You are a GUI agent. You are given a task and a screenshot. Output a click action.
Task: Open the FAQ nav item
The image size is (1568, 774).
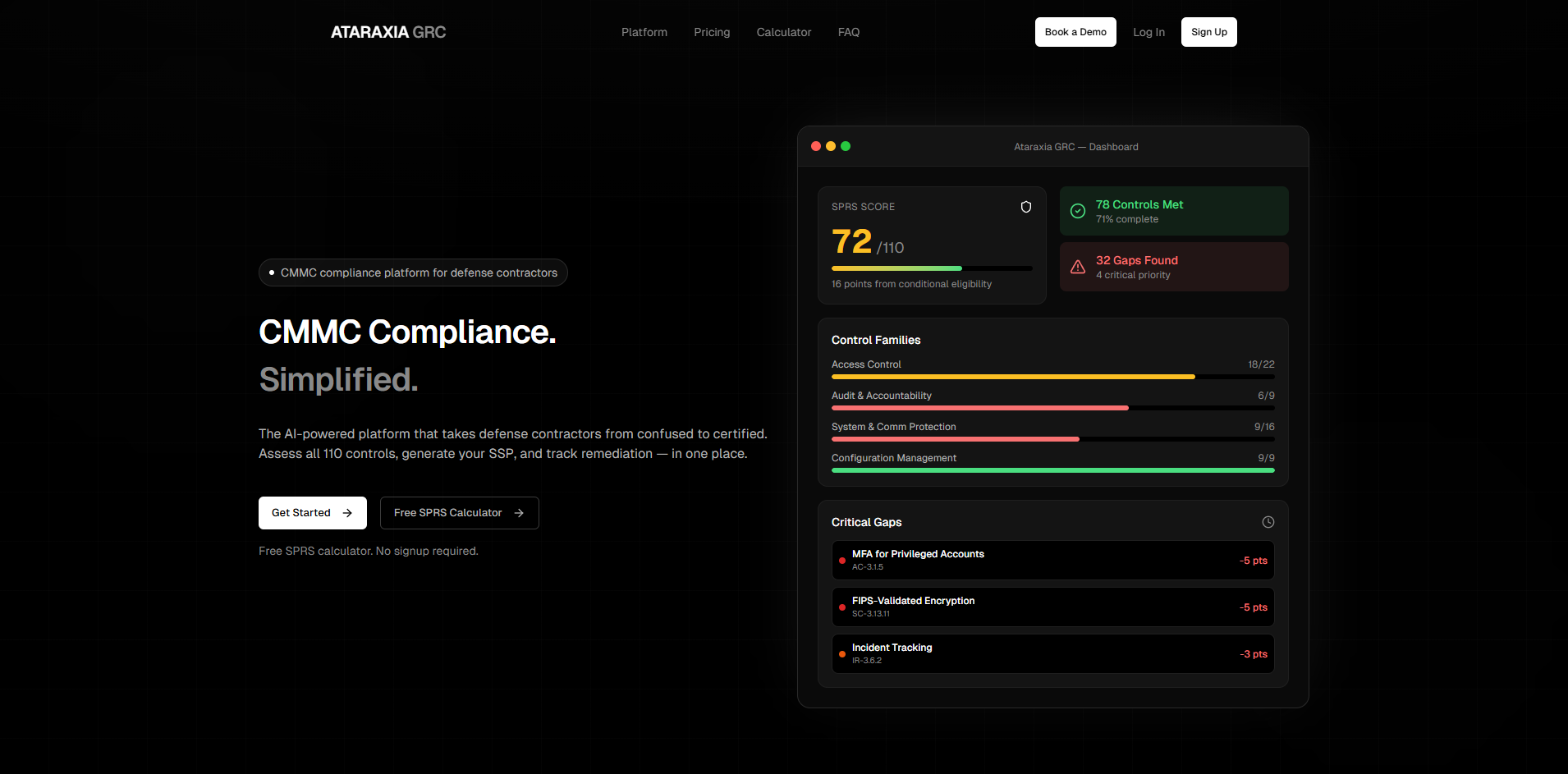(x=849, y=32)
